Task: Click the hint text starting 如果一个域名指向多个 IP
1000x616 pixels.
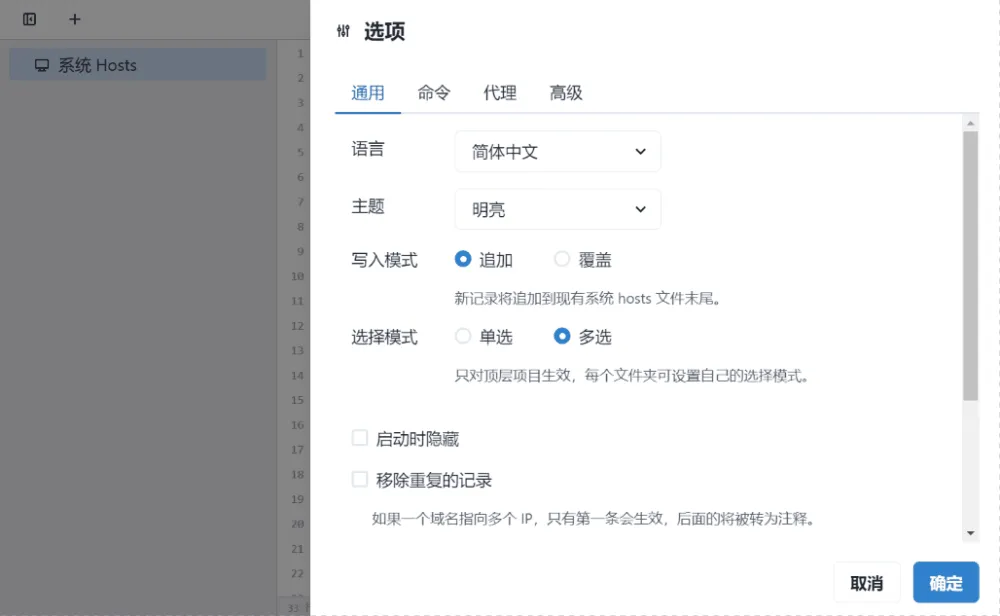Action: coord(594,518)
